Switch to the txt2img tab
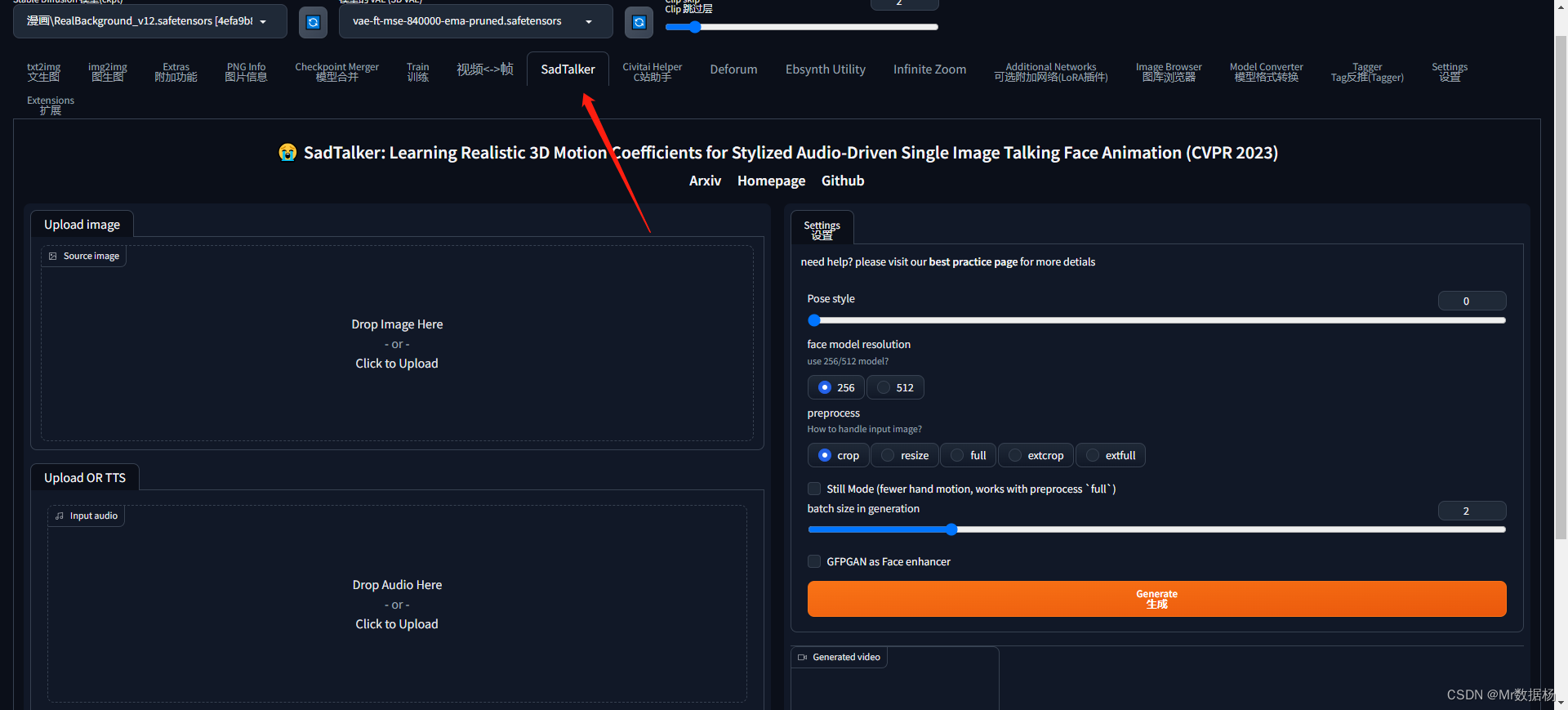The width and height of the screenshot is (1568, 710). click(x=44, y=72)
